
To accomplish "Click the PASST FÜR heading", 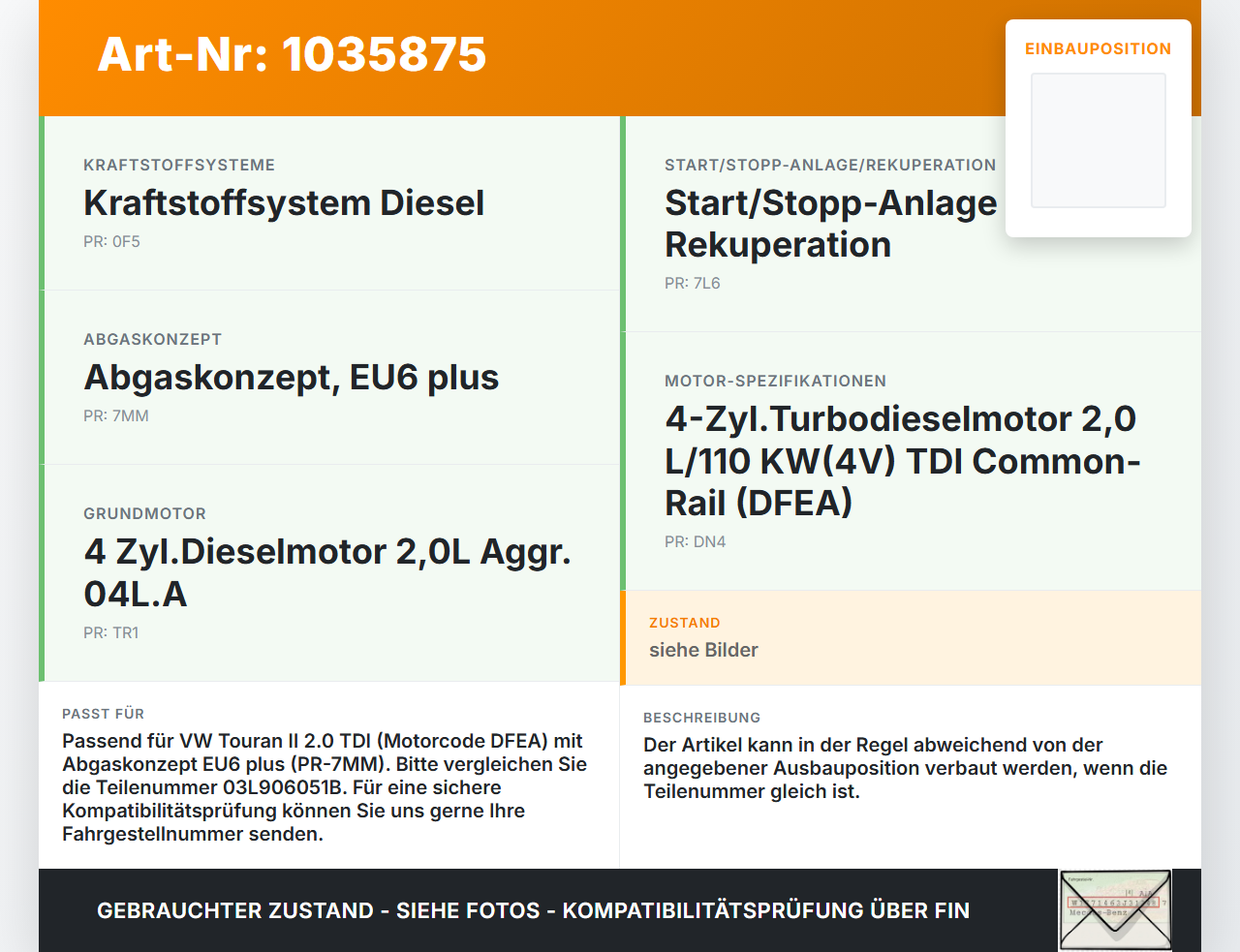I will click(x=103, y=714).
